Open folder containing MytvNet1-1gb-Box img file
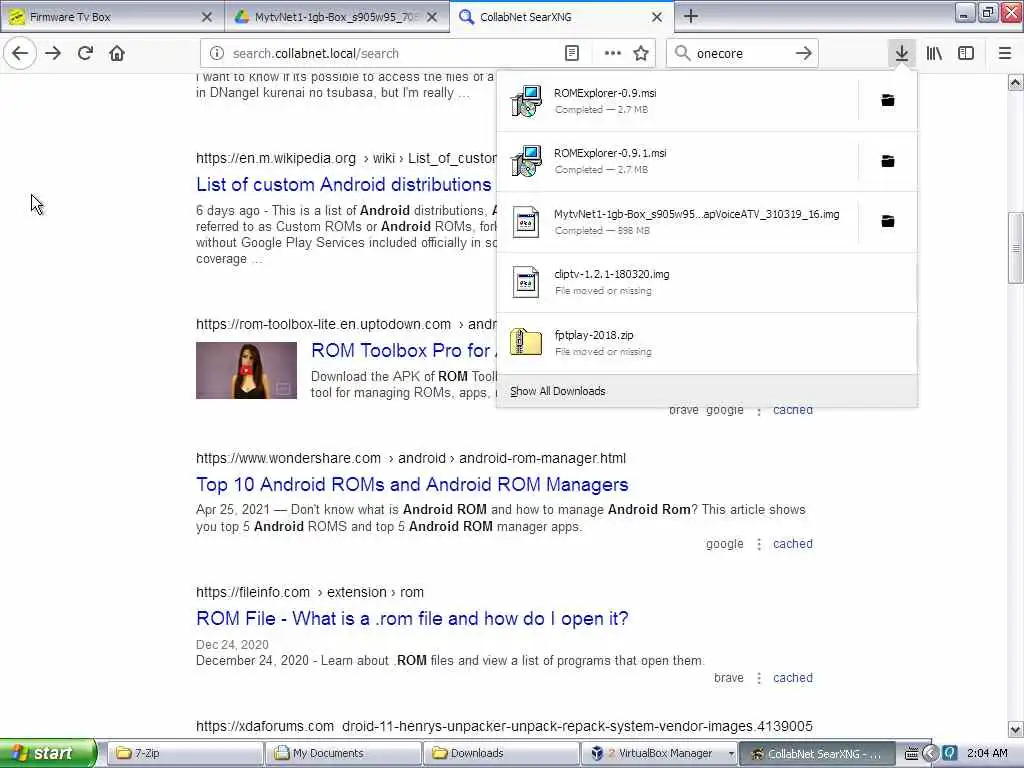Image resolution: width=1024 pixels, height=768 pixels. click(x=888, y=221)
